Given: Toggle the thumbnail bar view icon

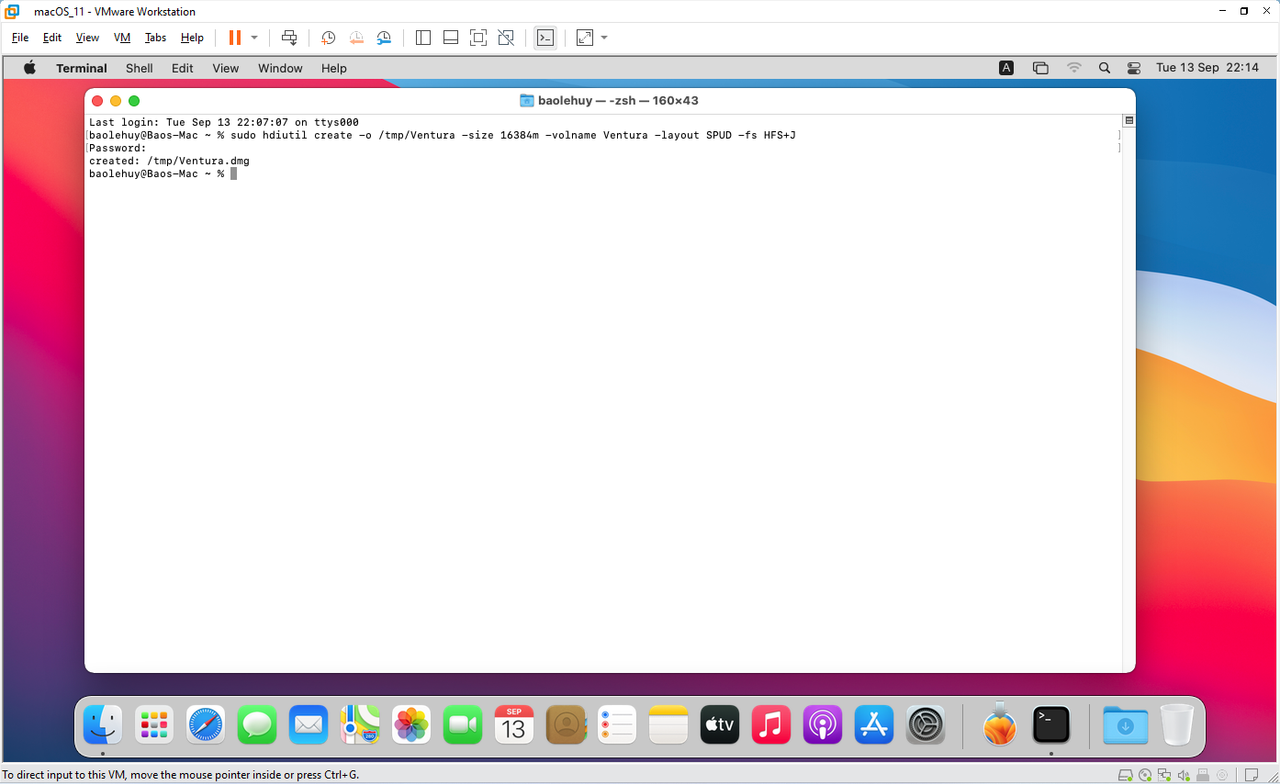Looking at the screenshot, I should point(451,38).
